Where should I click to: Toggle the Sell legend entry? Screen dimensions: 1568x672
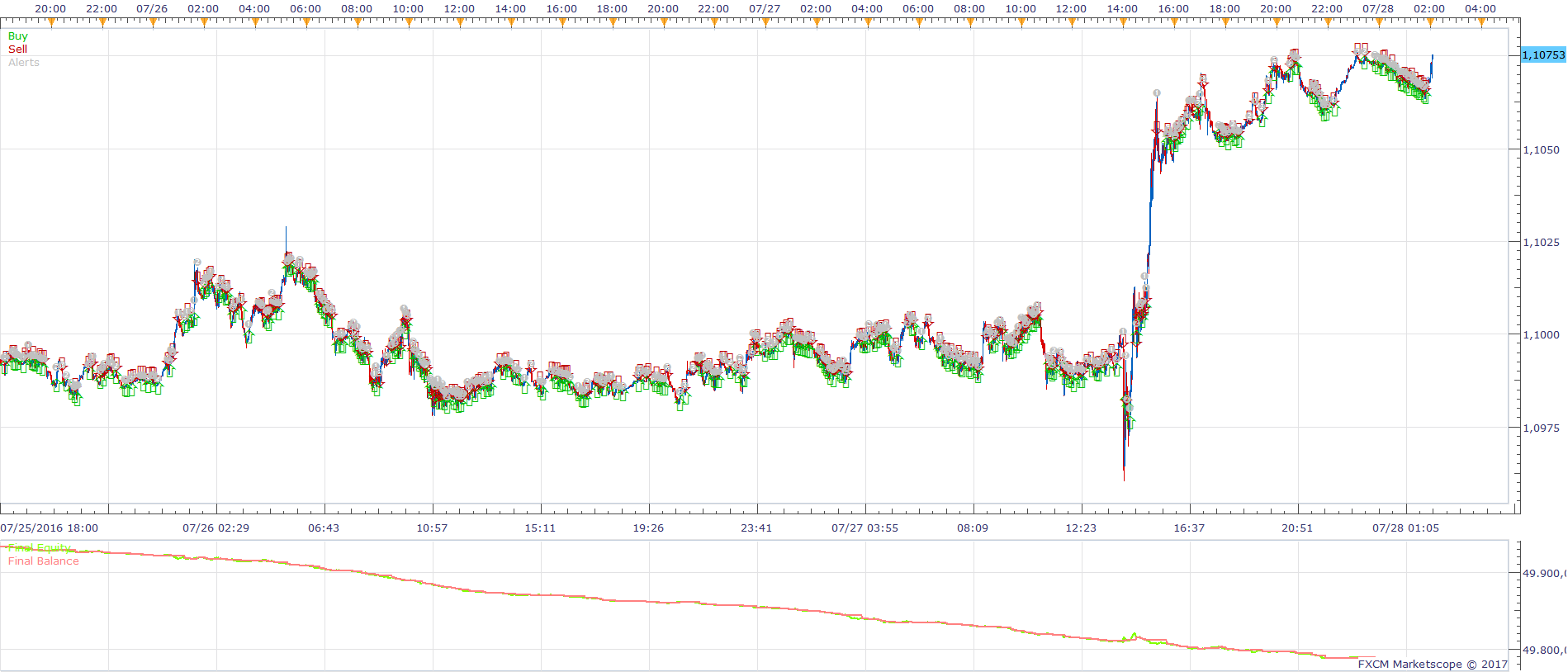17,50
